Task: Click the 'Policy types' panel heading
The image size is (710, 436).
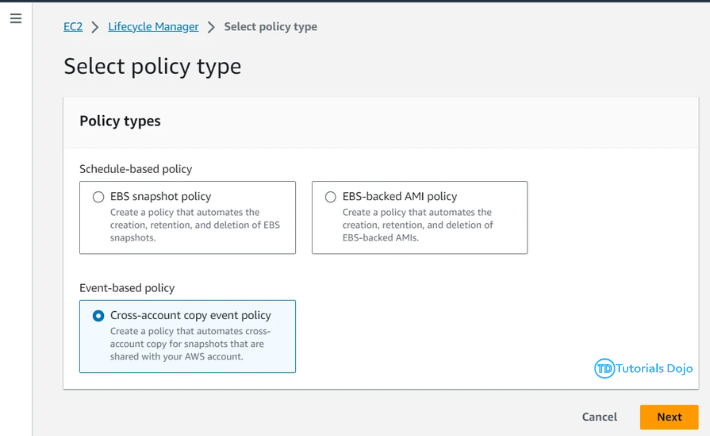Action: pyautogui.click(x=120, y=121)
